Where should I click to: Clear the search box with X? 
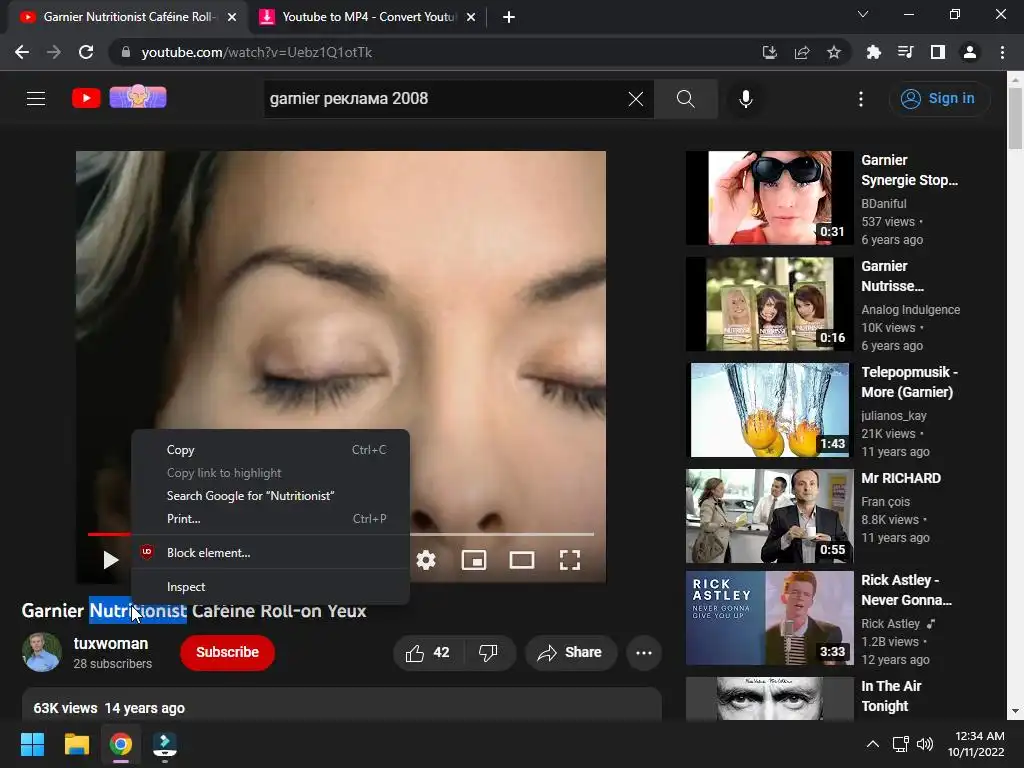click(x=635, y=99)
